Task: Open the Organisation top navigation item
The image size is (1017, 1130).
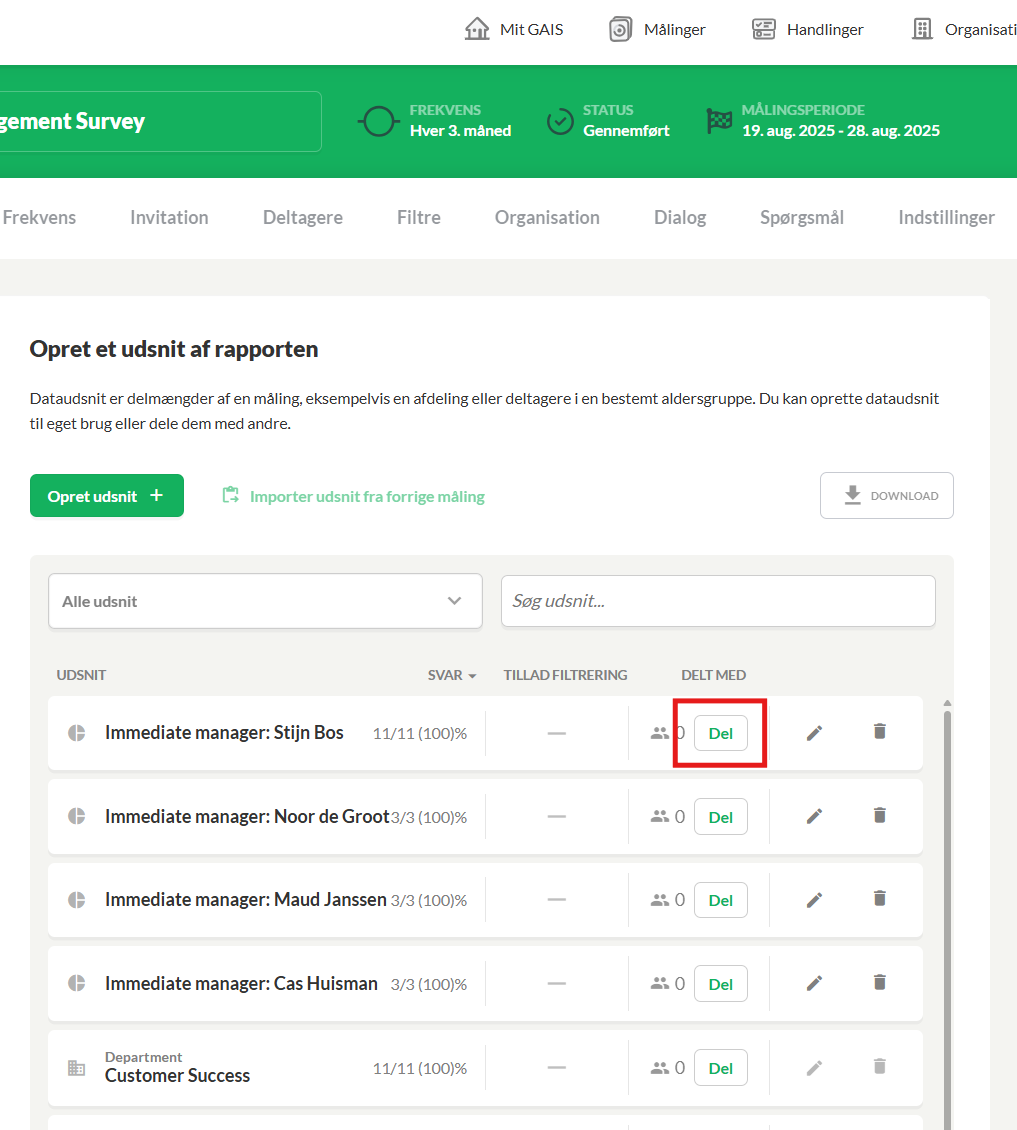Action: 964,30
